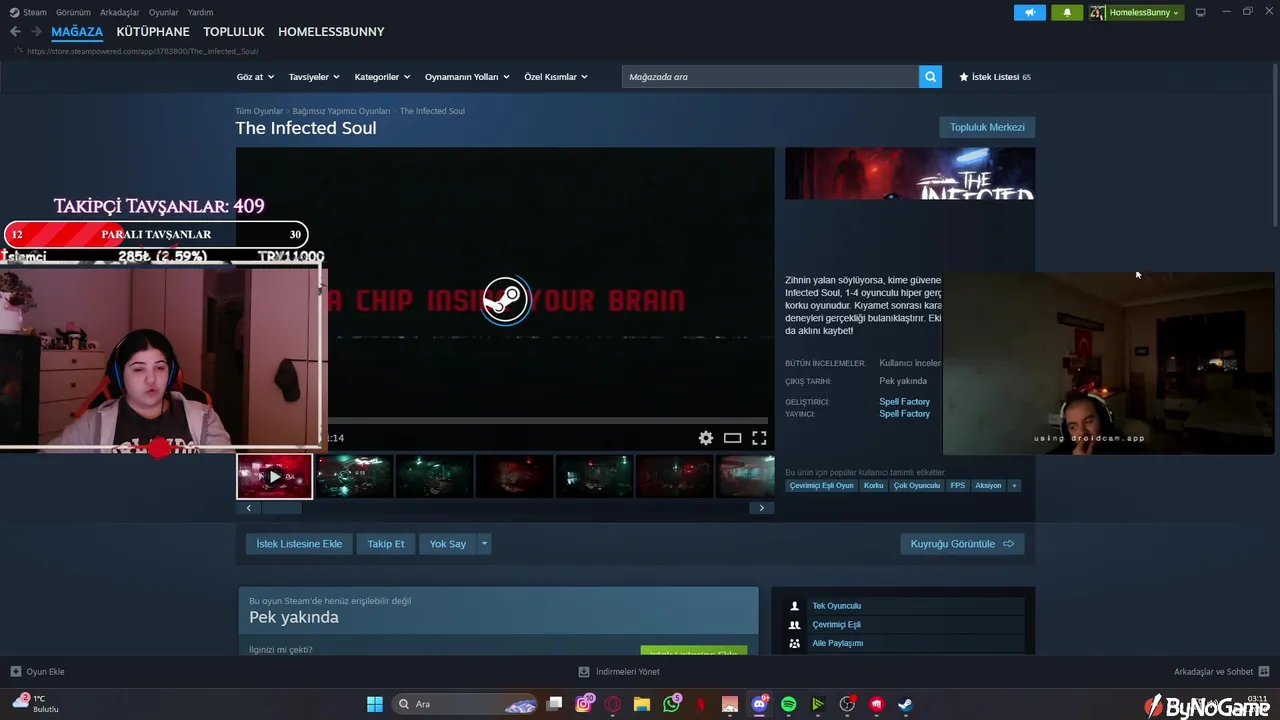Select the Çevrimiçi Eşli Oyun tag
Image resolution: width=1280 pixels, height=720 pixels.
[821, 486]
